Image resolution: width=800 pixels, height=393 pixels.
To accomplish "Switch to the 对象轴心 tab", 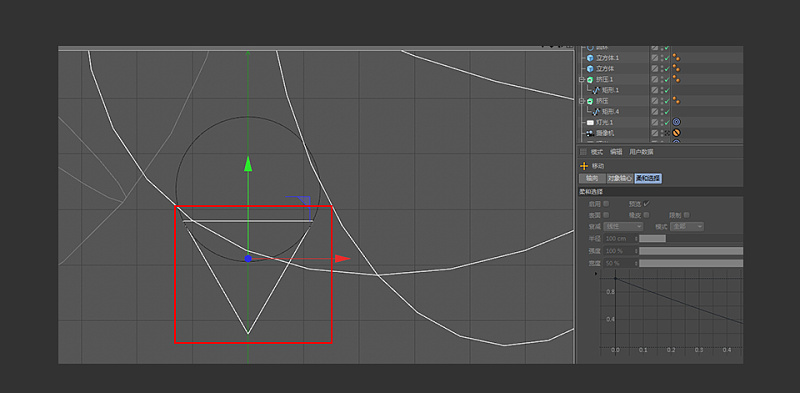I will (x=619, y=179).
